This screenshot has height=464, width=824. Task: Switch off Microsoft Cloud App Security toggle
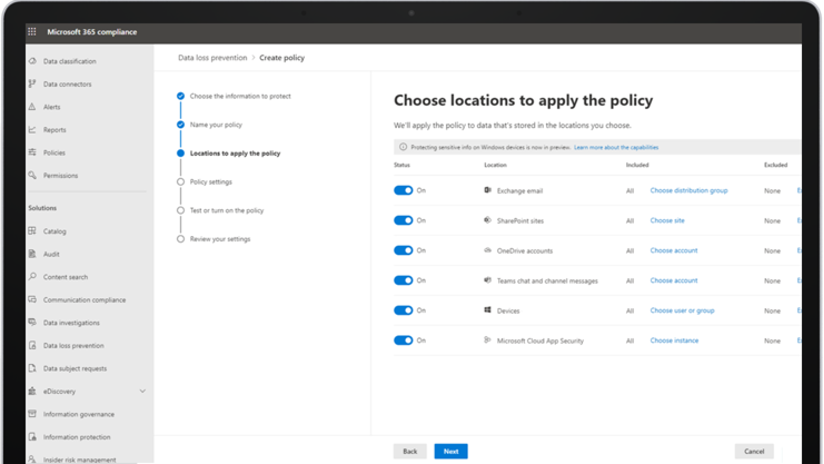pos(404,340)
